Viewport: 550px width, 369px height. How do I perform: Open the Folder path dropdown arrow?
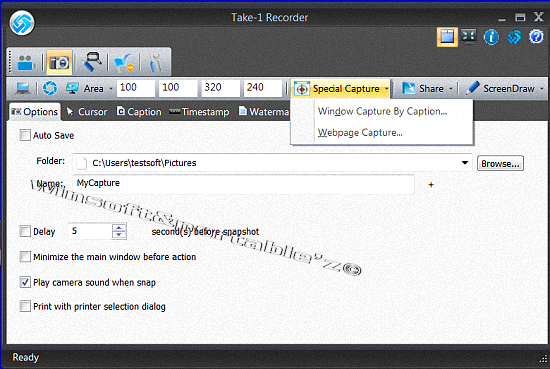[465, 163]
